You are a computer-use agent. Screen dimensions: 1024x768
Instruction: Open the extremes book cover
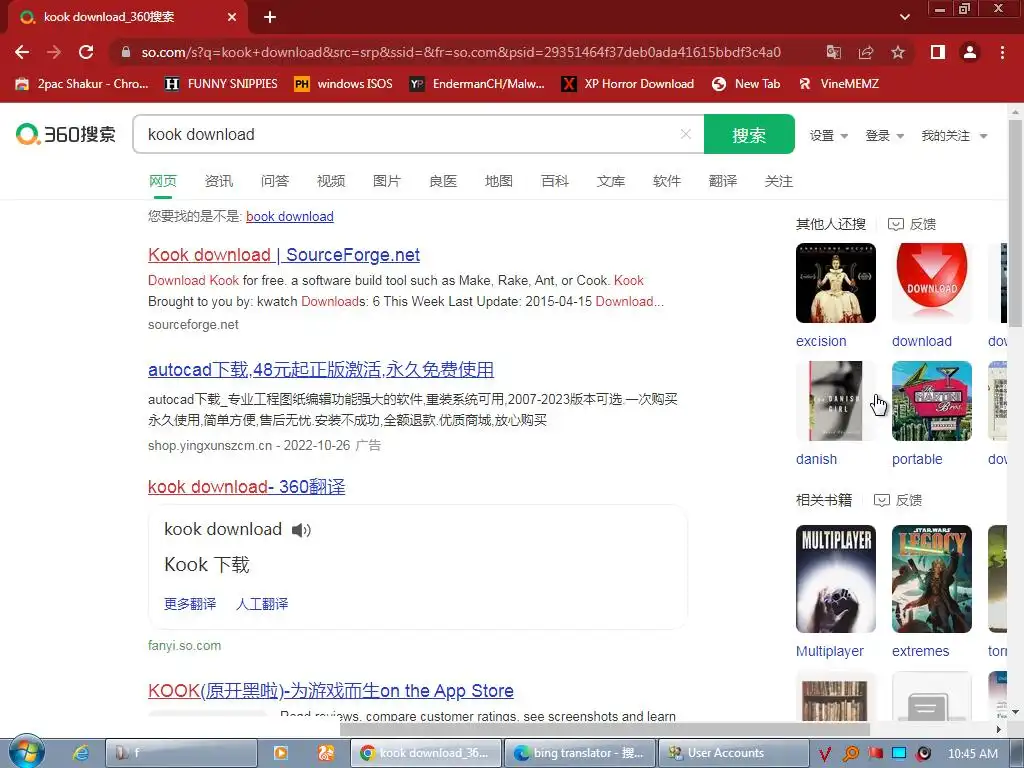tap(932, 579)
